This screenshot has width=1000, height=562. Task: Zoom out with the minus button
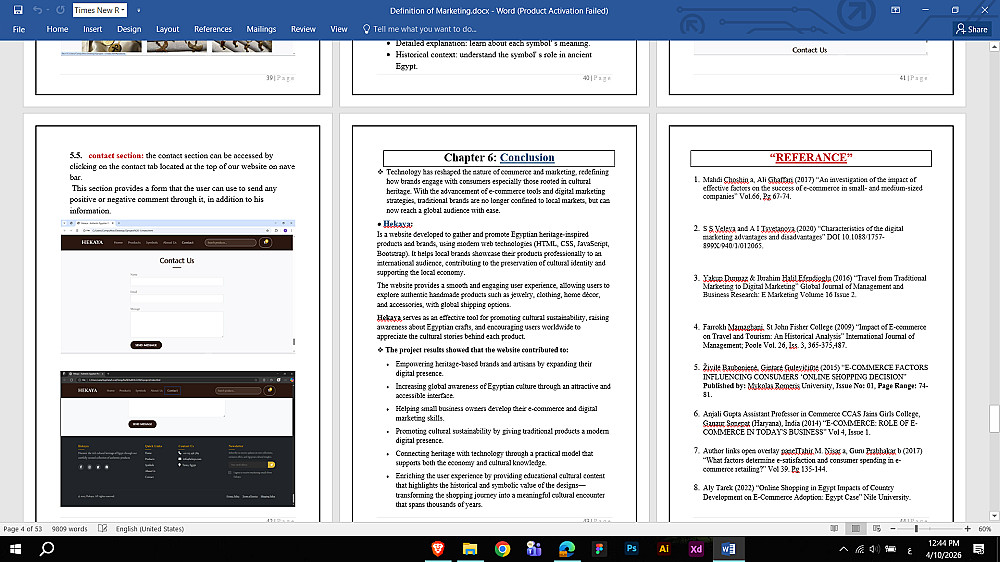click(x=893, y=529)
